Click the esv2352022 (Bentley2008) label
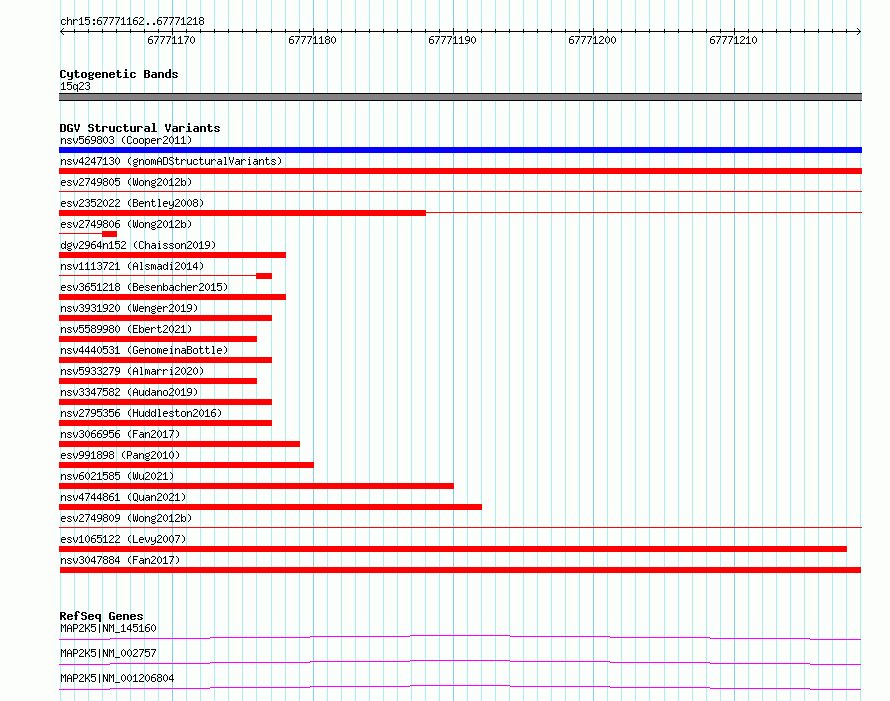 [x=132, y=203]
